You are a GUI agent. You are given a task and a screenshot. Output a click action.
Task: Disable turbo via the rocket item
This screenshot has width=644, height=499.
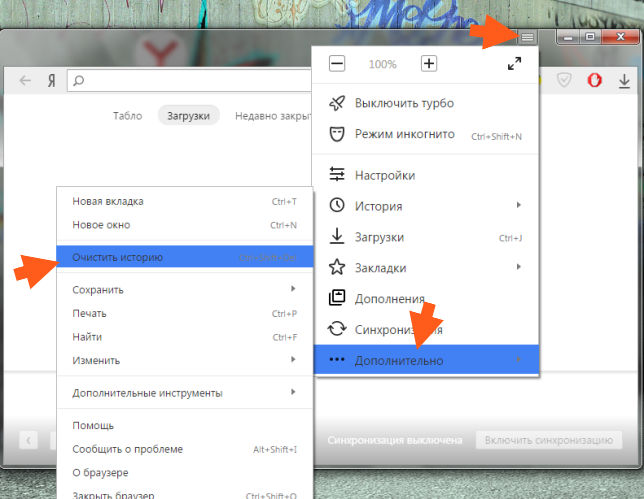pyautogui.click(x=404, y=103)
